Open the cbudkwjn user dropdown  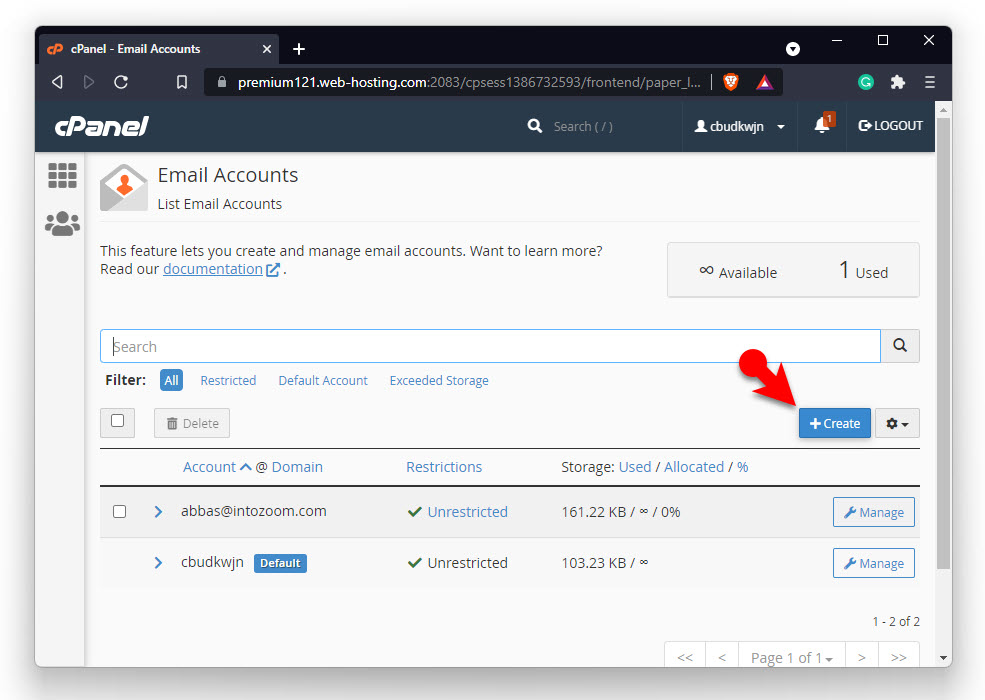739,126
